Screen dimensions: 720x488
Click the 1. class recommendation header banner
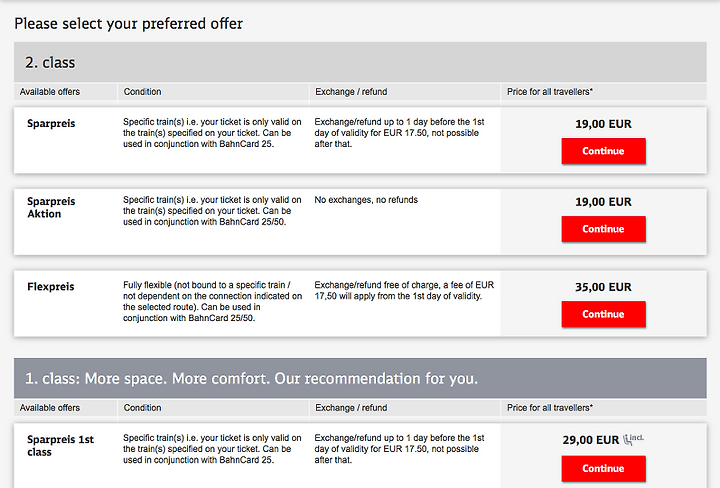tap(360, 378)
